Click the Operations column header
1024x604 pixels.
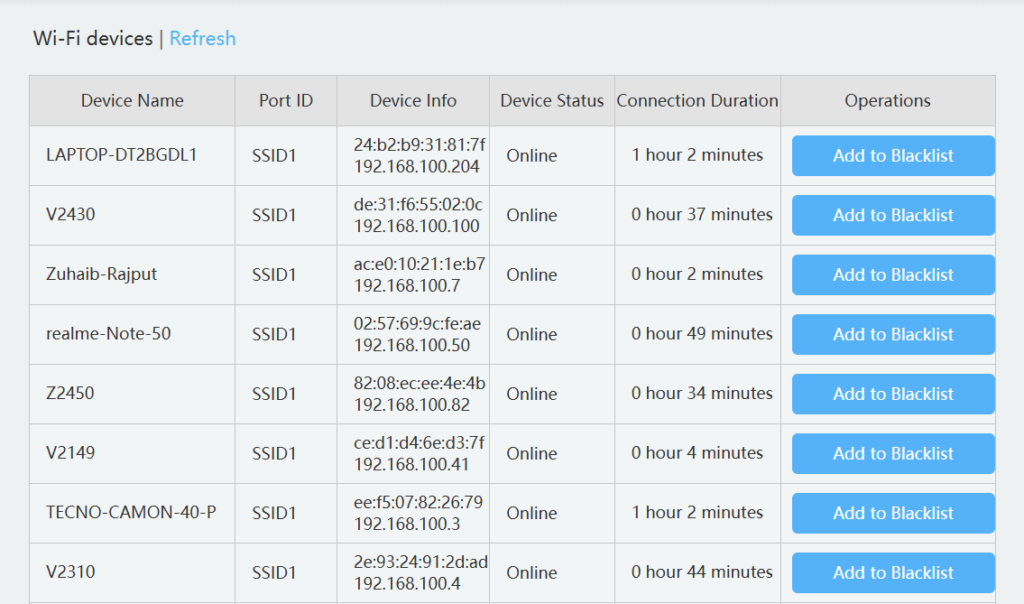[x=887, y=100]
